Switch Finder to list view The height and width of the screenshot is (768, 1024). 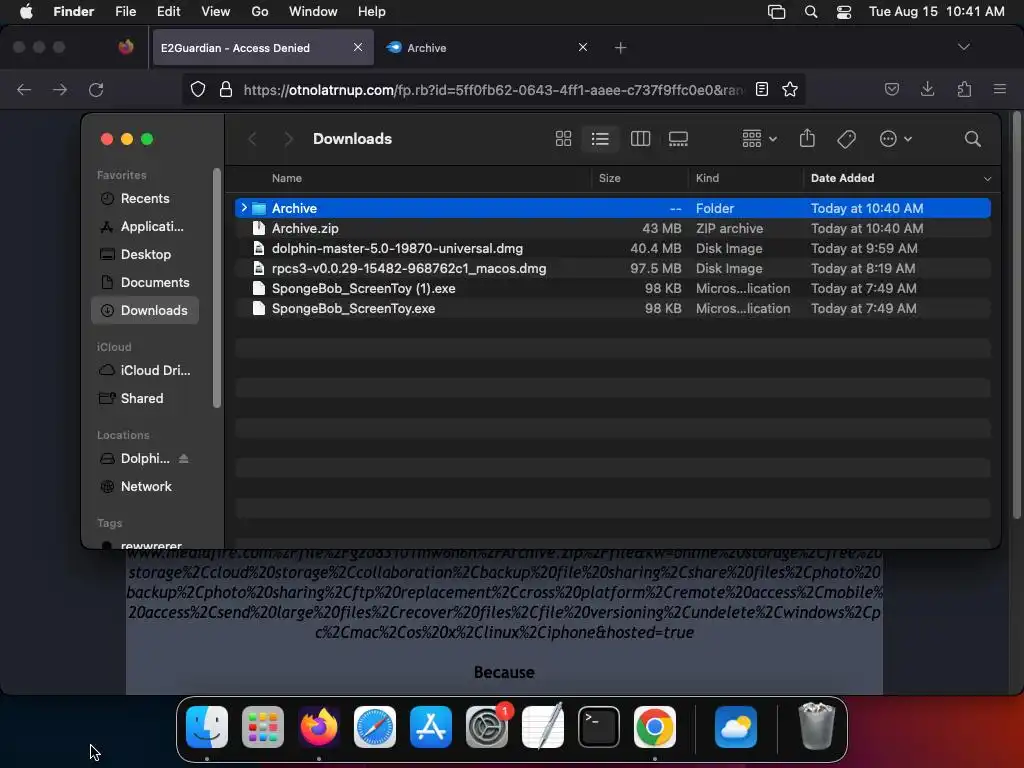[x=600, y=138]
